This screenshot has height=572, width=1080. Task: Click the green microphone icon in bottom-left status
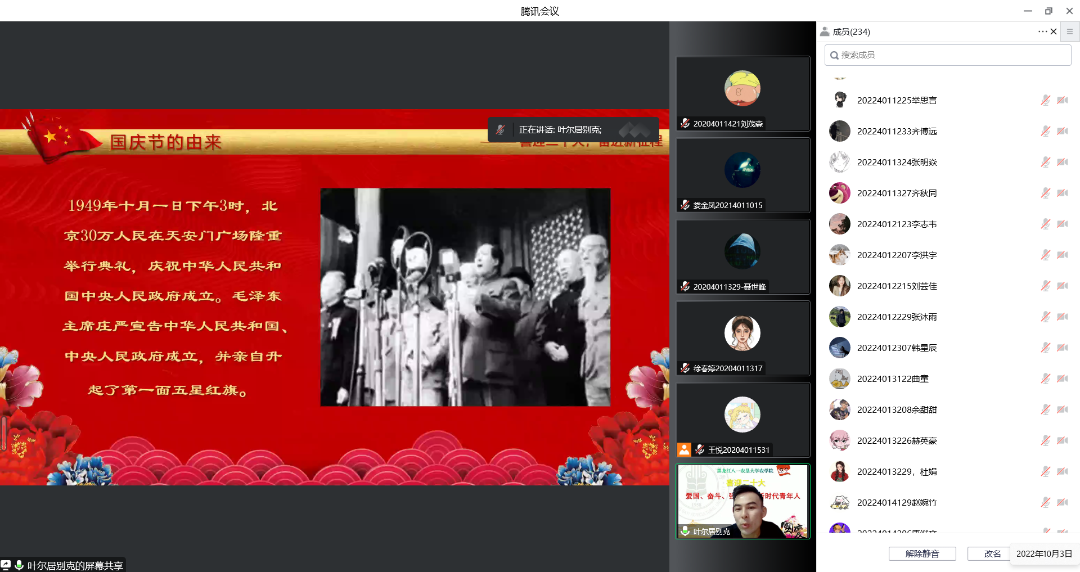(19, 565)
